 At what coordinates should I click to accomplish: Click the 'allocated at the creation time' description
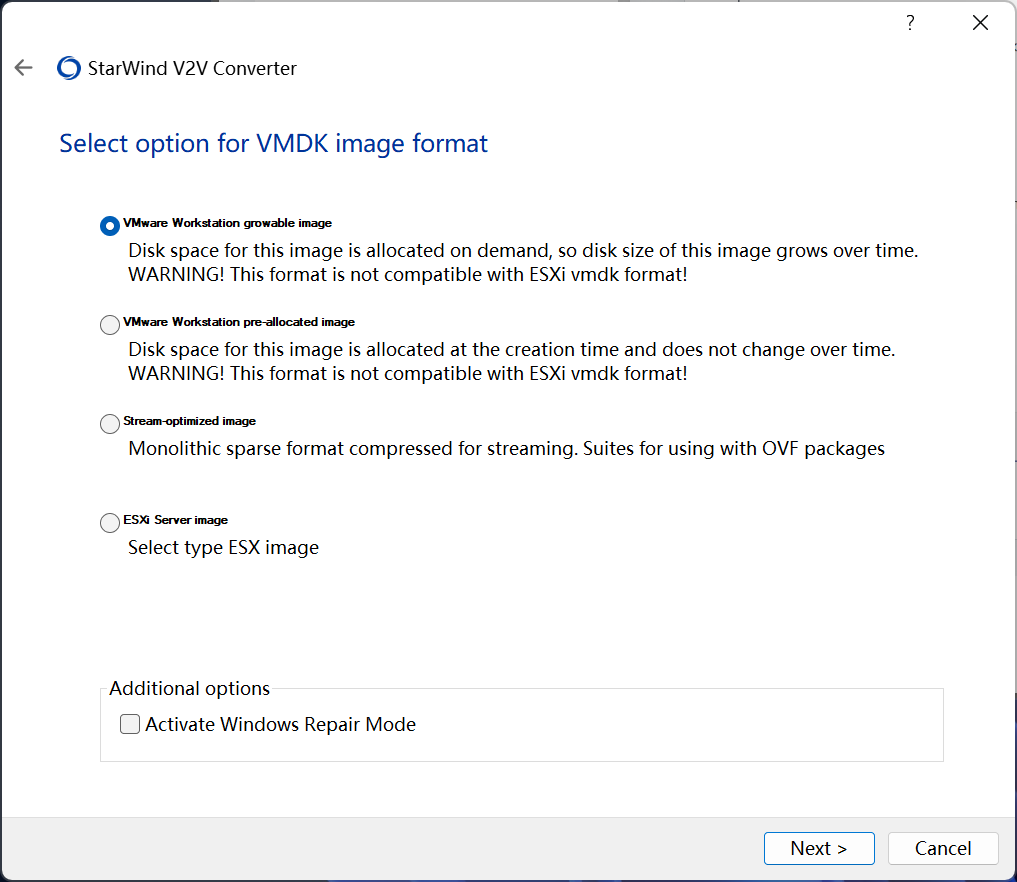(x=511, y=350)
